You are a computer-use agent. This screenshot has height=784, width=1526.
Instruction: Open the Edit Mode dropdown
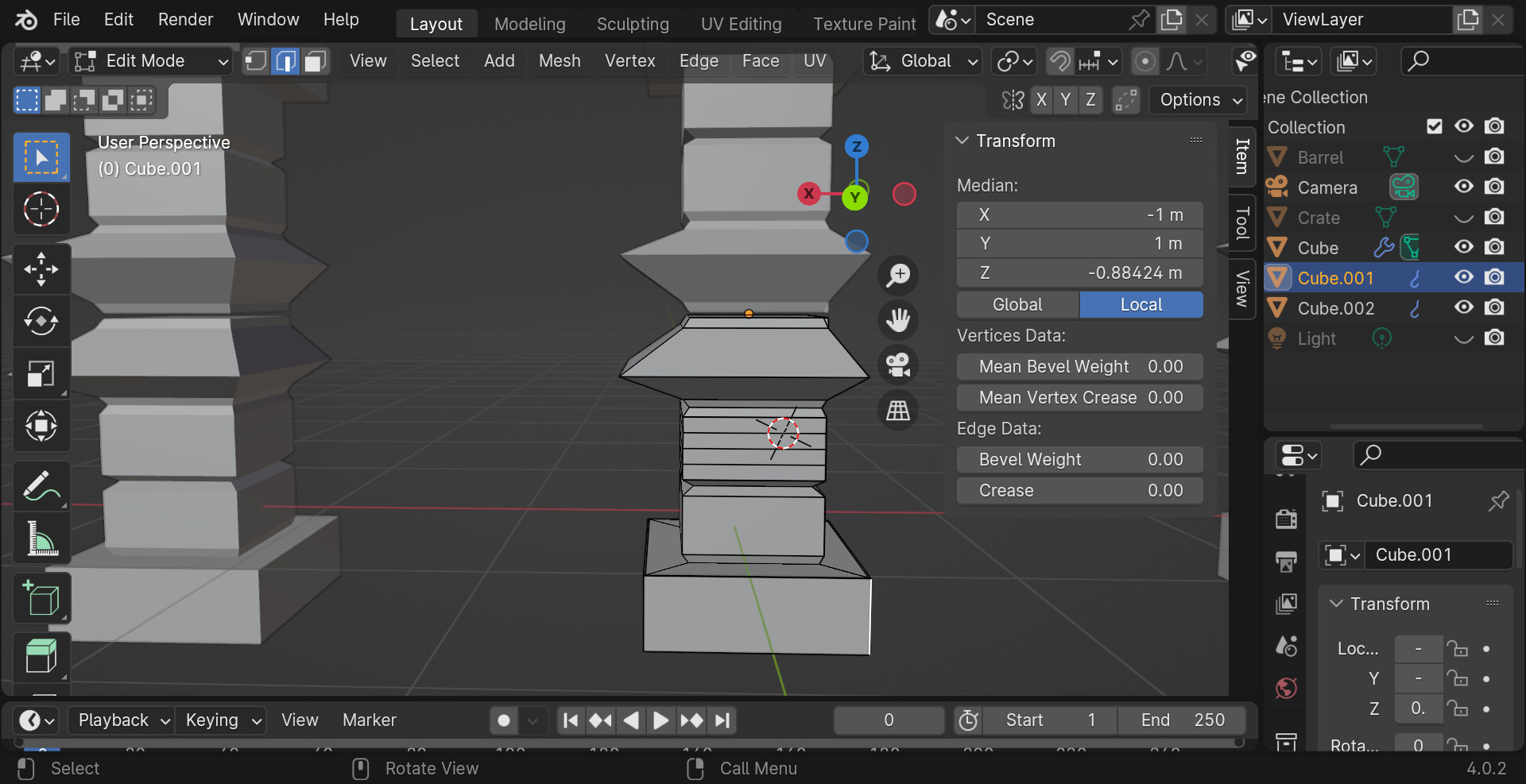click(x=151, y=60)
